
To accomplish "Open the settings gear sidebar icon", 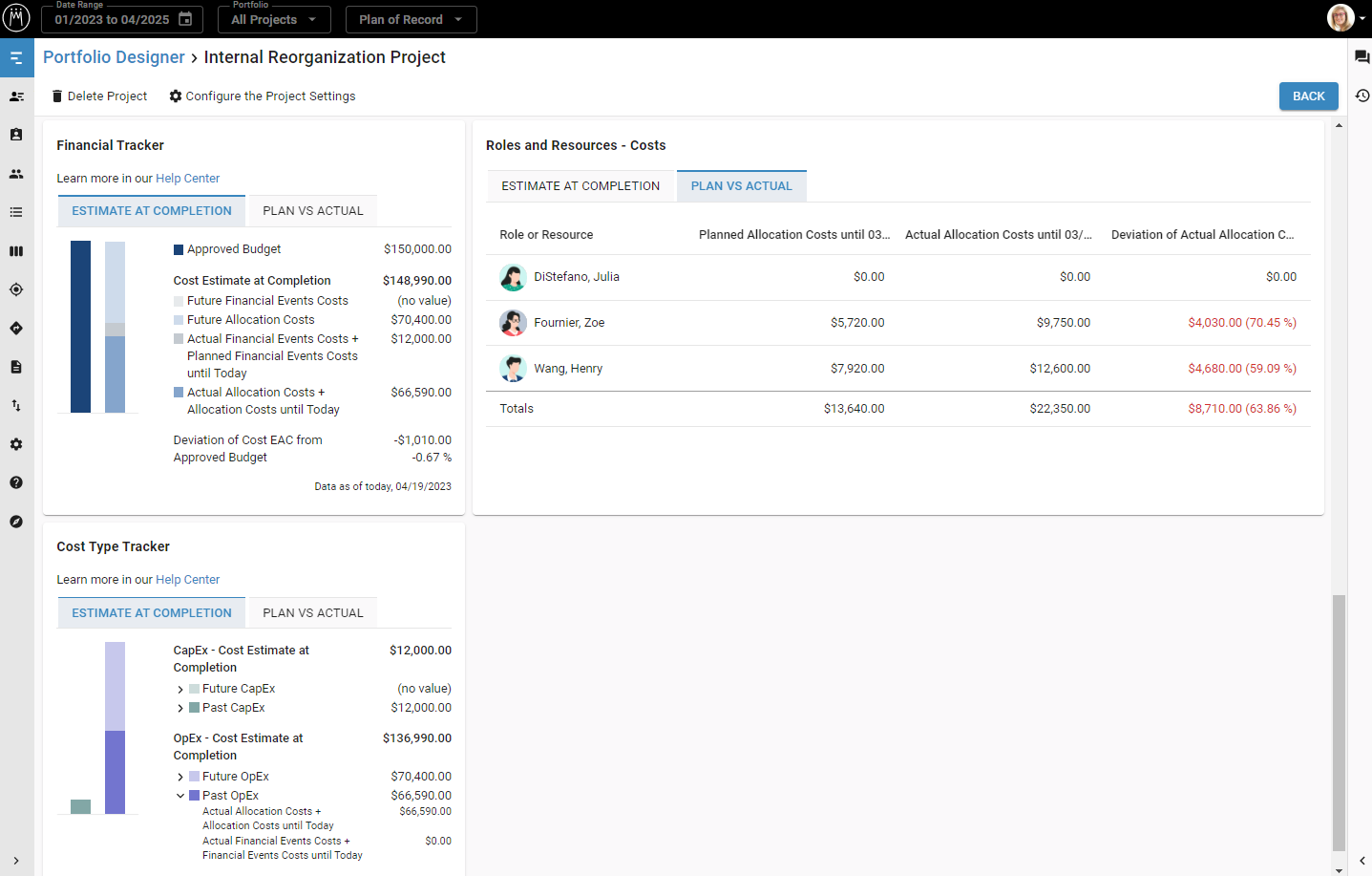I will point(16,444).
